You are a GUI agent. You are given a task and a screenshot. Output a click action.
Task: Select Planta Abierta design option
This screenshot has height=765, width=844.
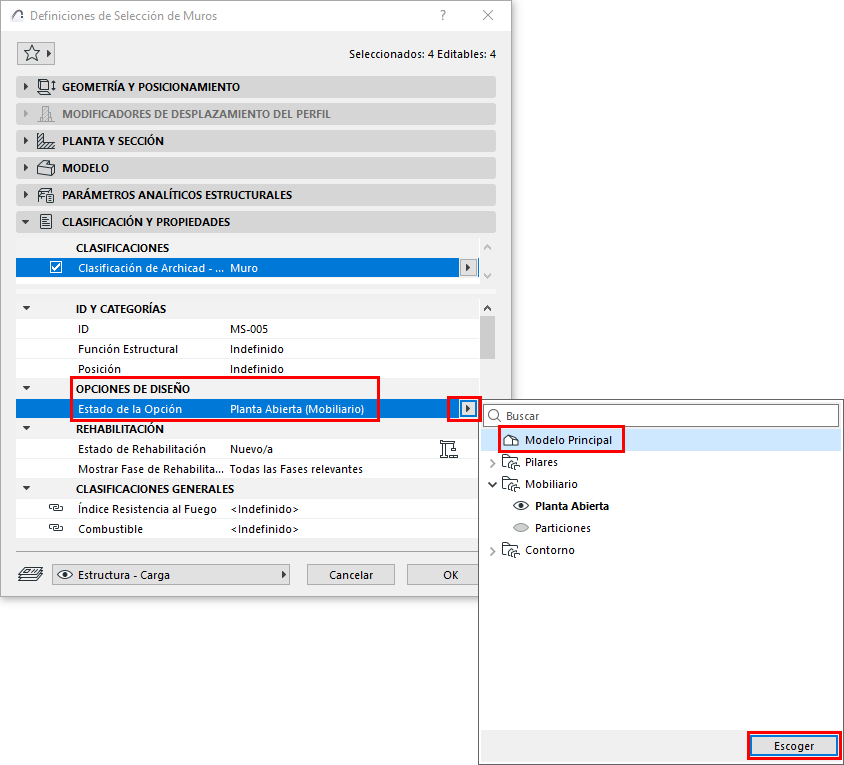(x=572, y=506)
